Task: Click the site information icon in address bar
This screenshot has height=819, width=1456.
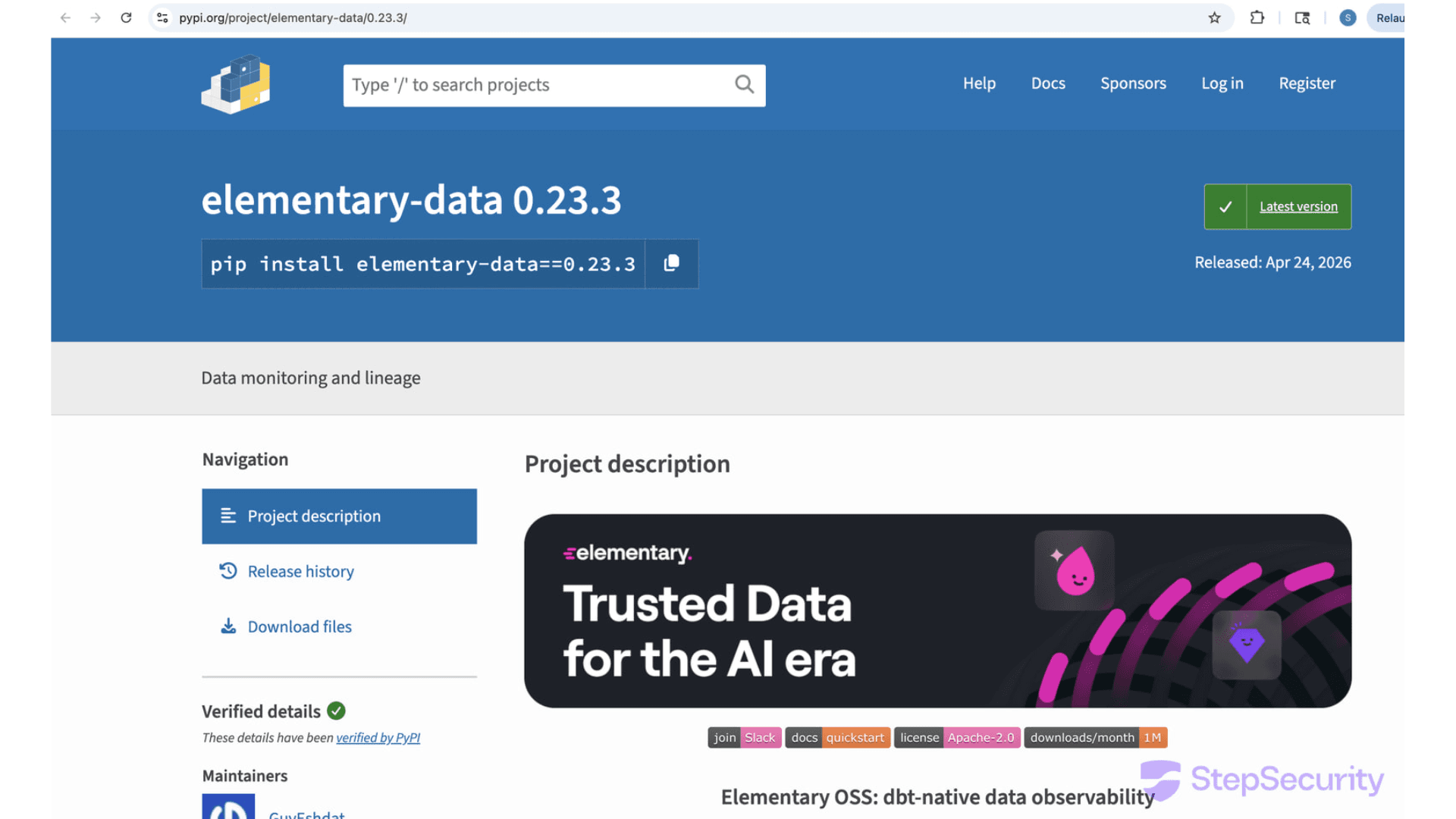Action: point(162,17)
